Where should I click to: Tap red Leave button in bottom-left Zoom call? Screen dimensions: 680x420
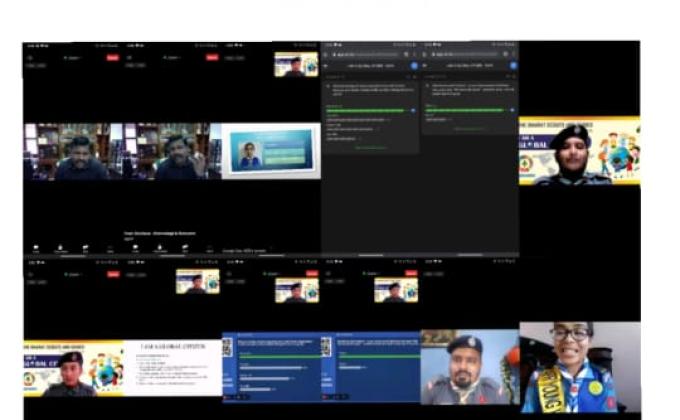113,274
